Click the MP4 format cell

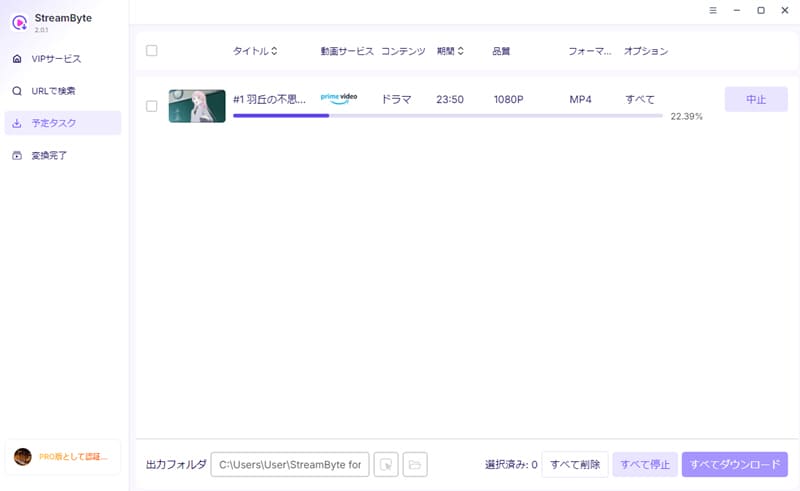(x=580, y=99)
